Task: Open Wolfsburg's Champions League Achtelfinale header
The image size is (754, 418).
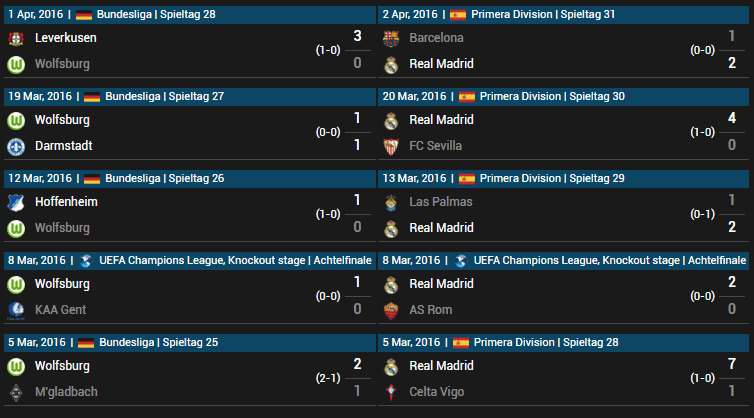Action: 190,260
